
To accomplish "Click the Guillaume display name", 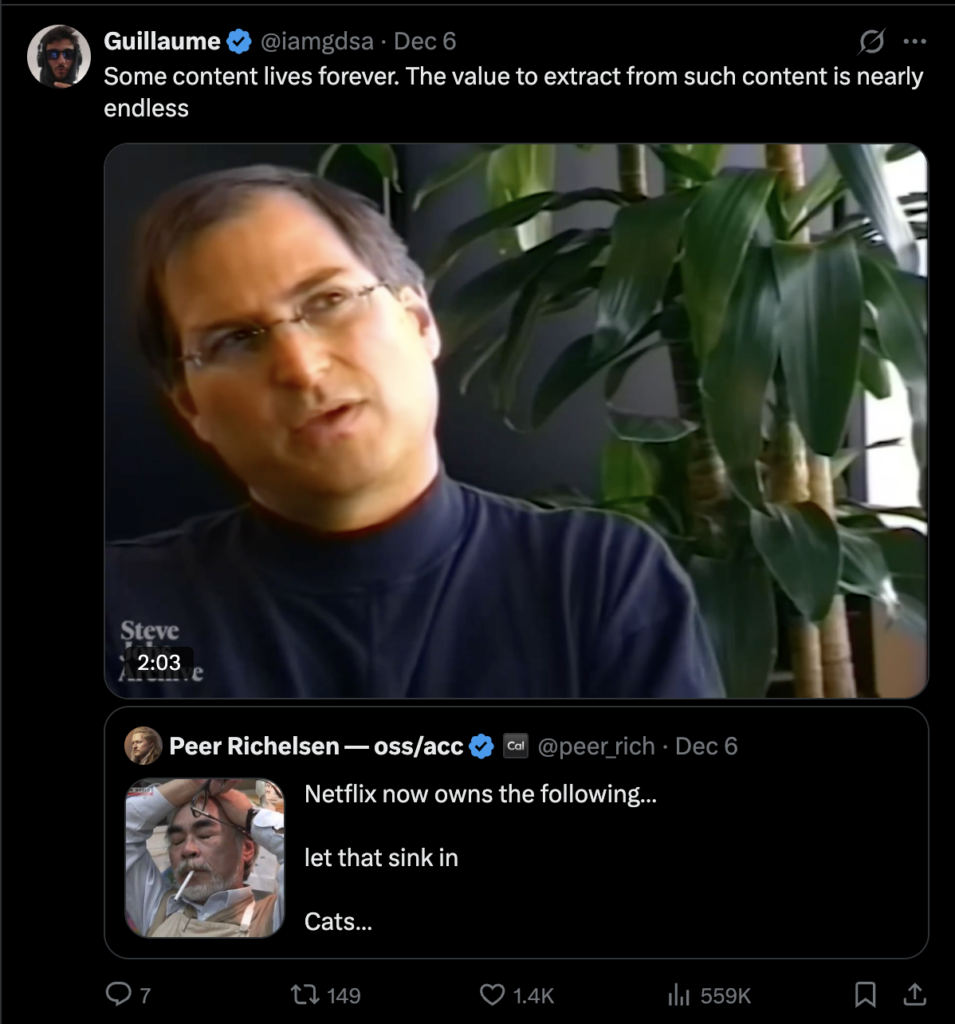I will pyautogui.click(x=162, y=42).
